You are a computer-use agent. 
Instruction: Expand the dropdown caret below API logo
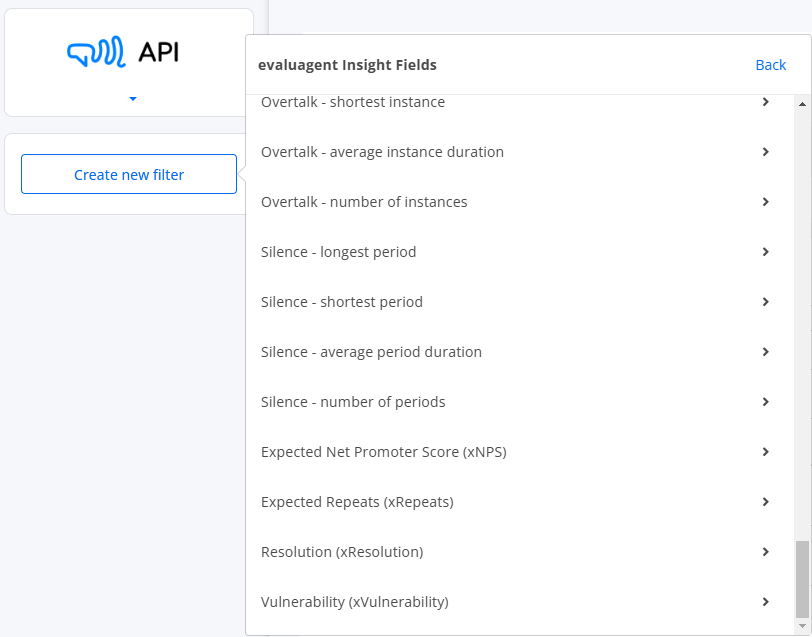point(133,99)
